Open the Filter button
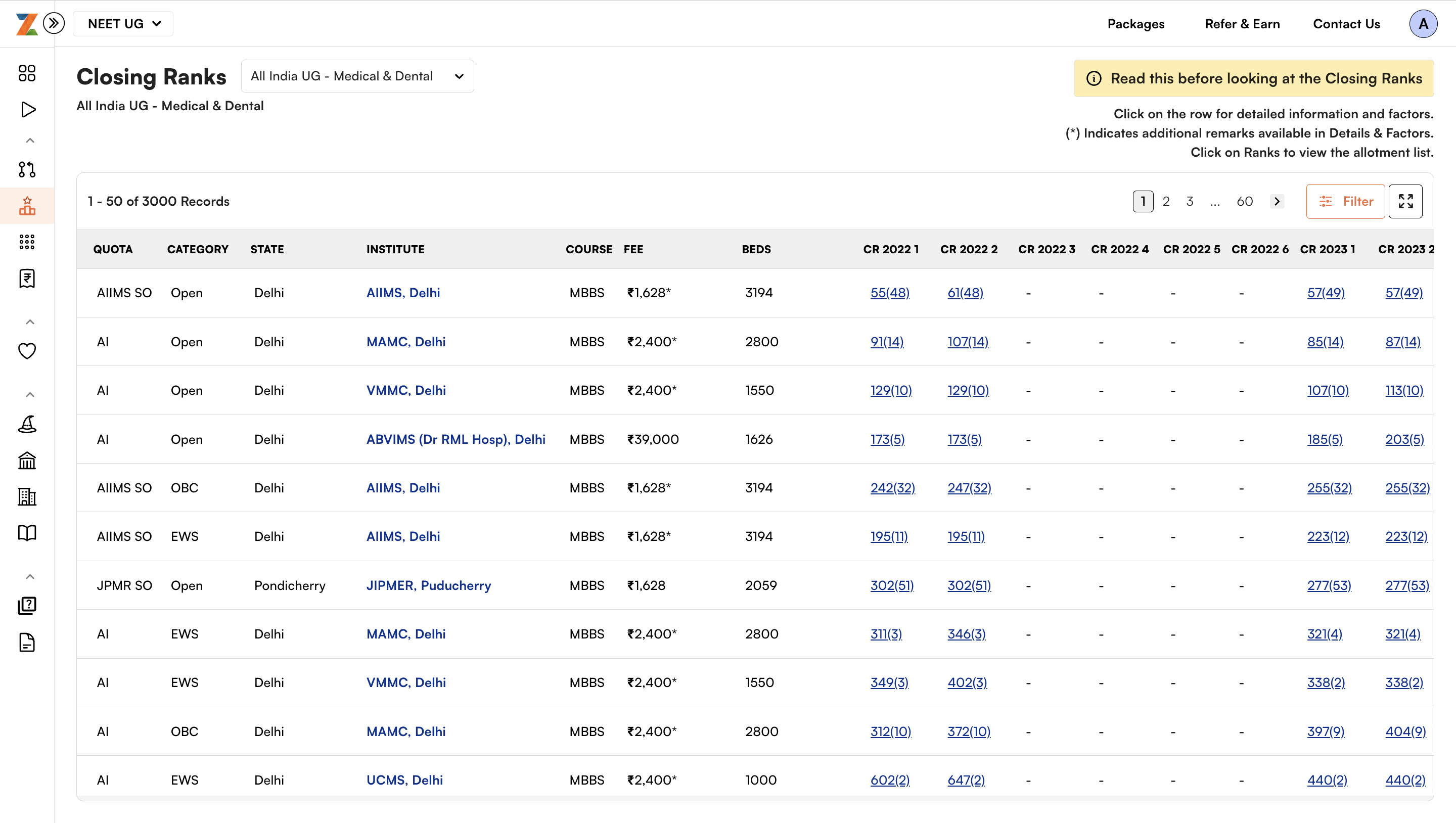This screenshot has width=1456, height=823. (x=1345, y=201)
